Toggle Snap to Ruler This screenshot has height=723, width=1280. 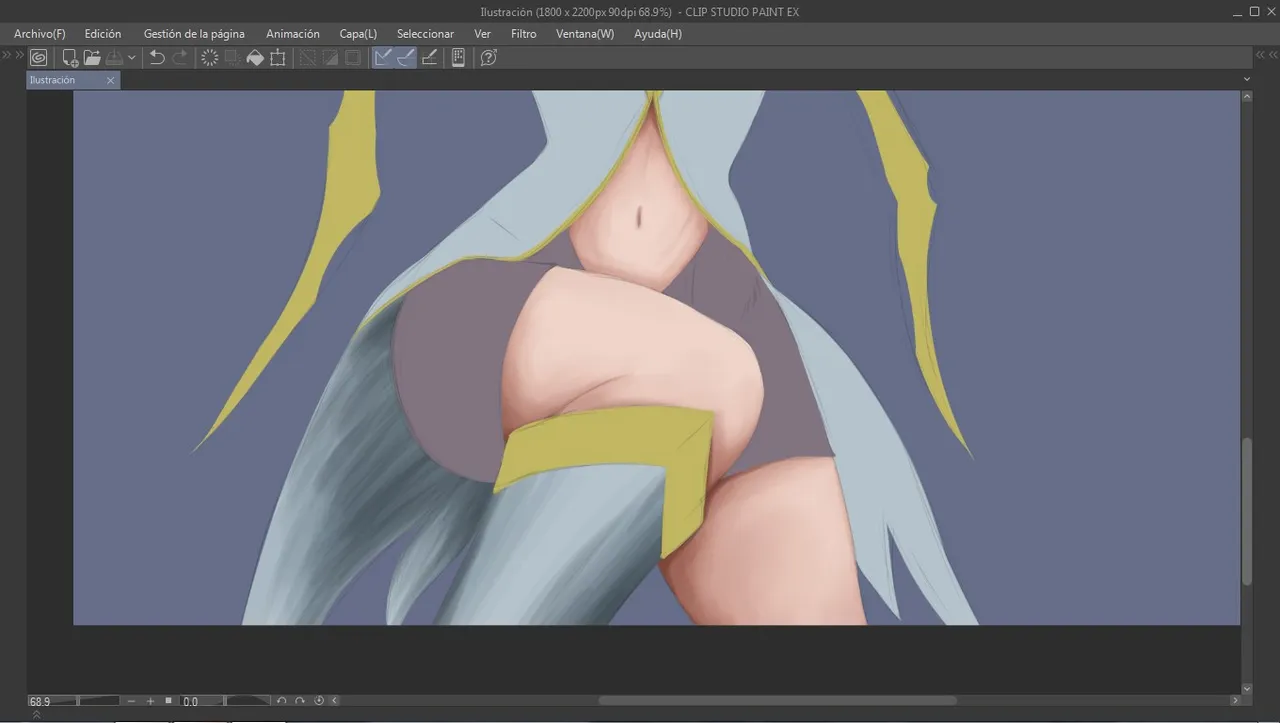(383, 58)
